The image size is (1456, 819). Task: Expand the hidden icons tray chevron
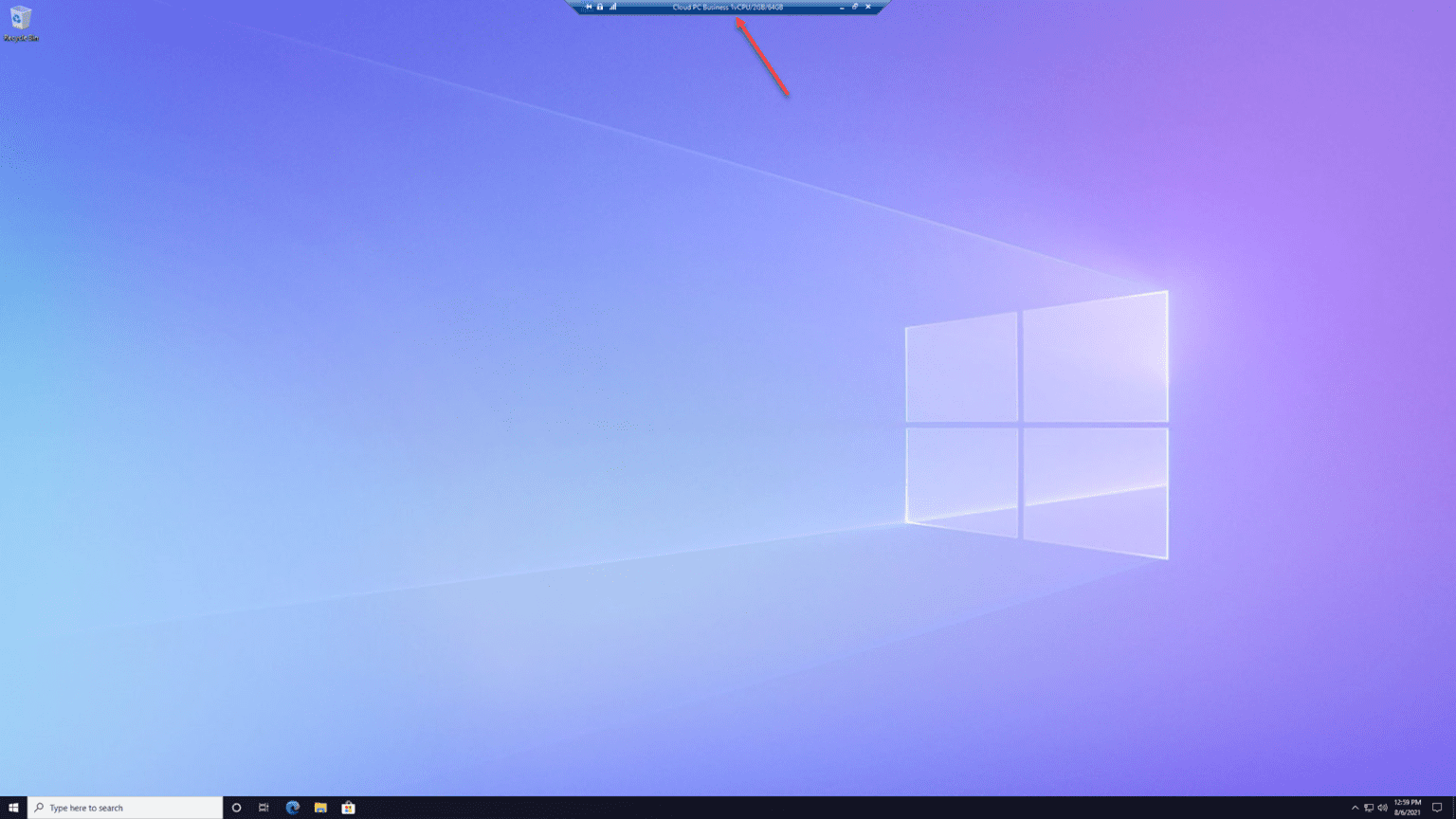tap(1356, 808)
